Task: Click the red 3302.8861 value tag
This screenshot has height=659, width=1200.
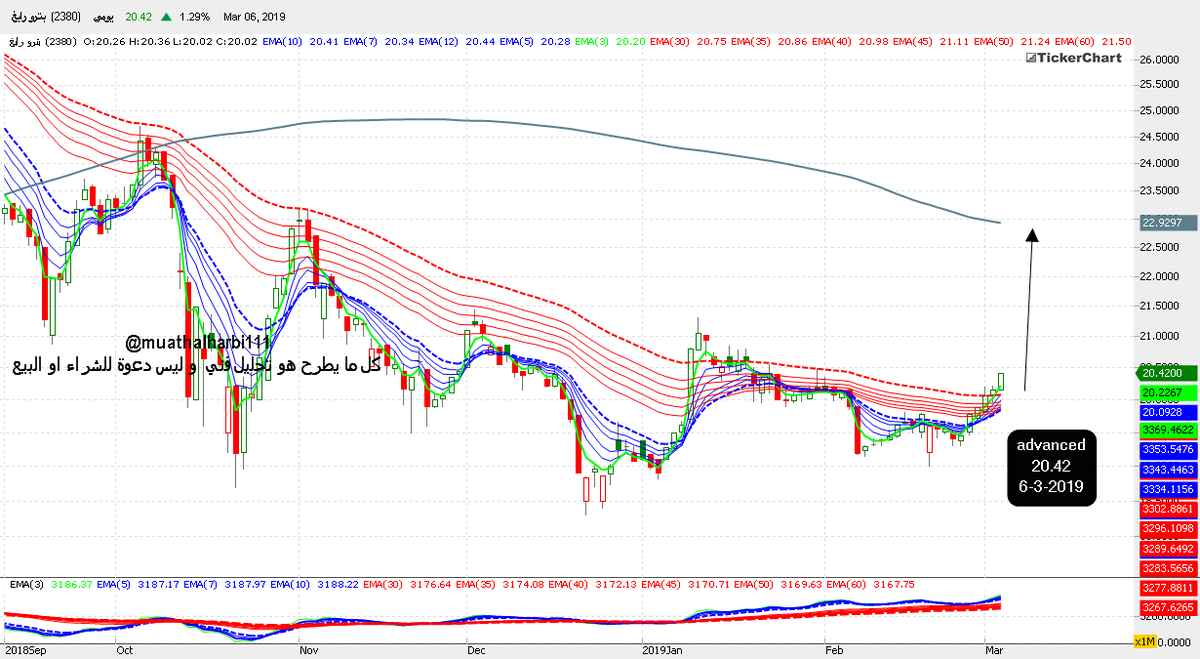Action: coord(1167,508)
